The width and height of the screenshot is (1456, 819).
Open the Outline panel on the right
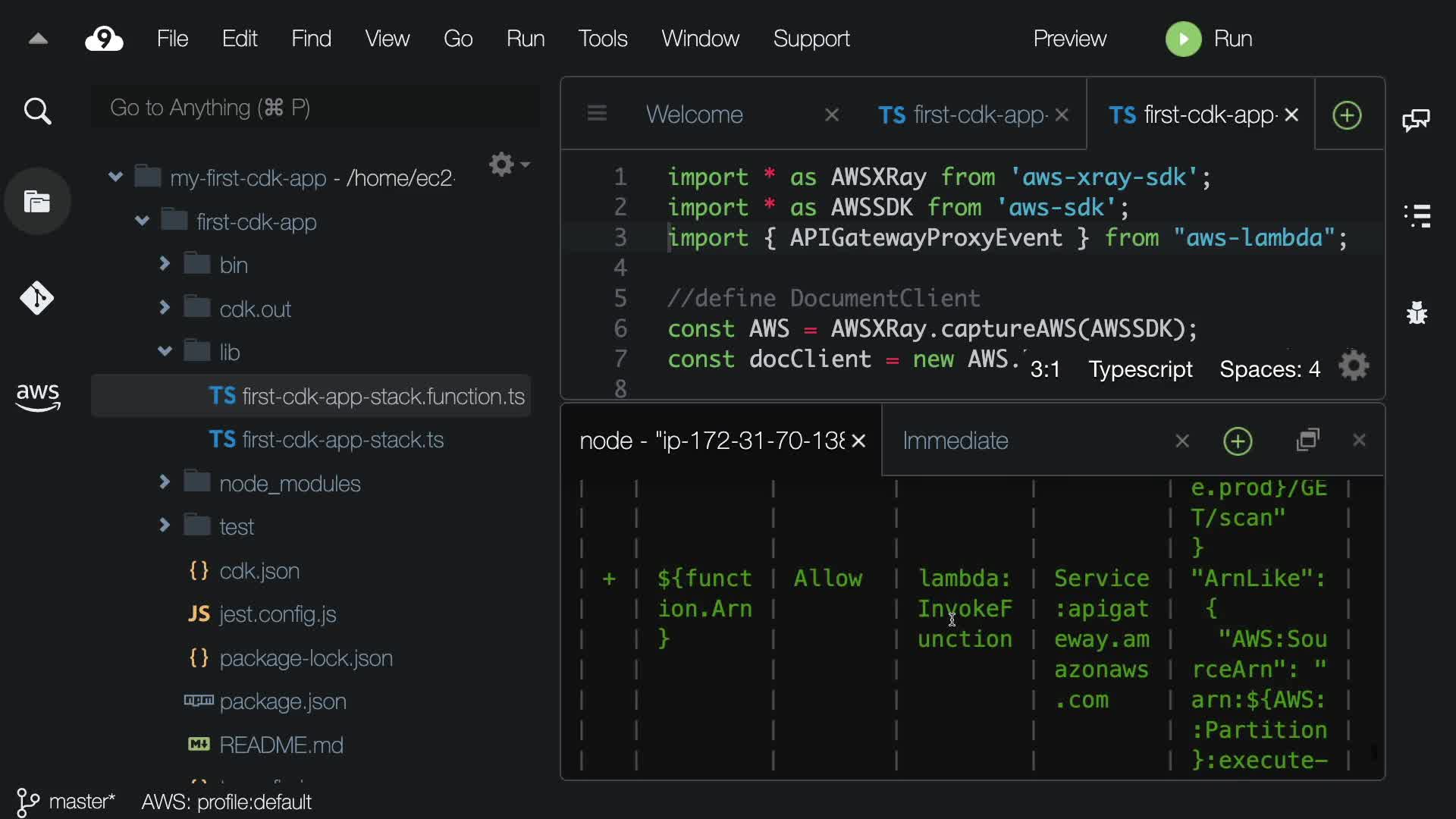tap(1417, 215)
